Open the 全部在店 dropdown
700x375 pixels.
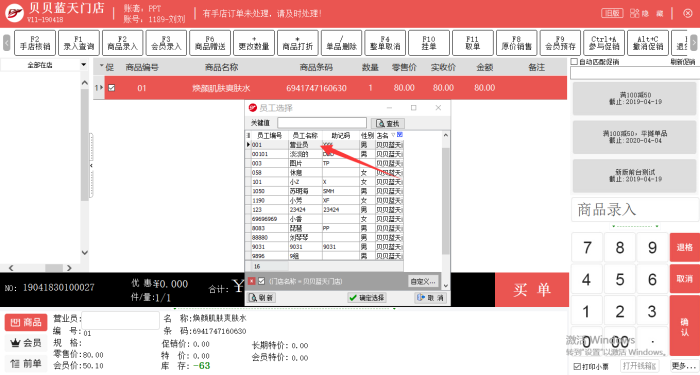pyautogui.click(x=83, y=65)
